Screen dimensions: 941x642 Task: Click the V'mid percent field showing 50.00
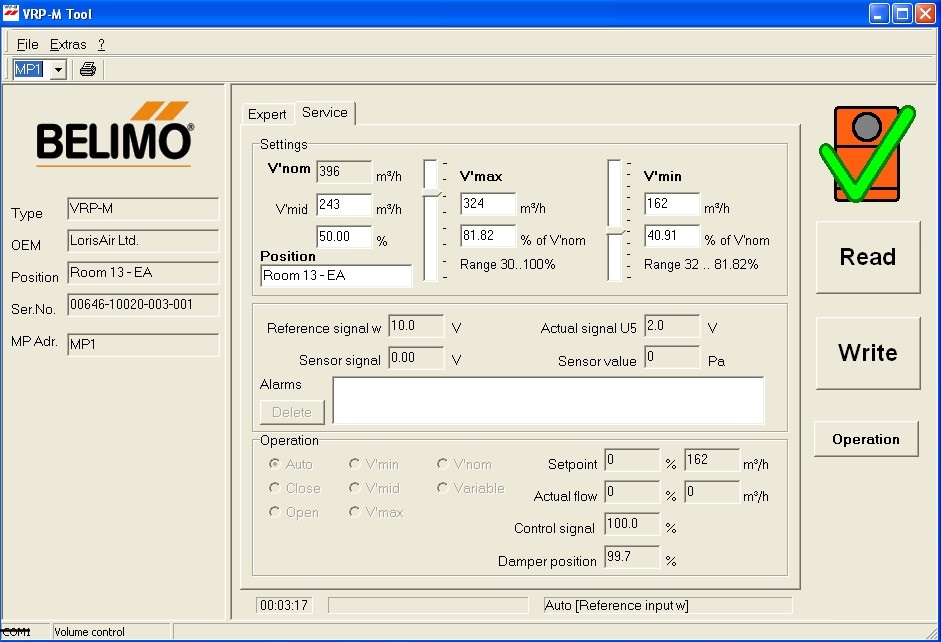click(x=344, y=236)
